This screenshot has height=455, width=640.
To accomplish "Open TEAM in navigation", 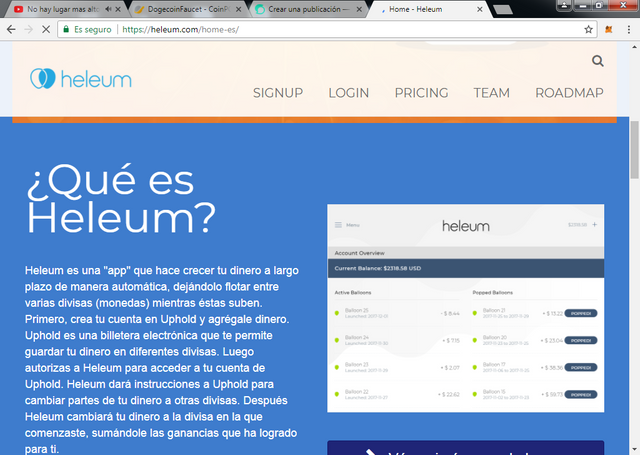I will coord(491,93).
